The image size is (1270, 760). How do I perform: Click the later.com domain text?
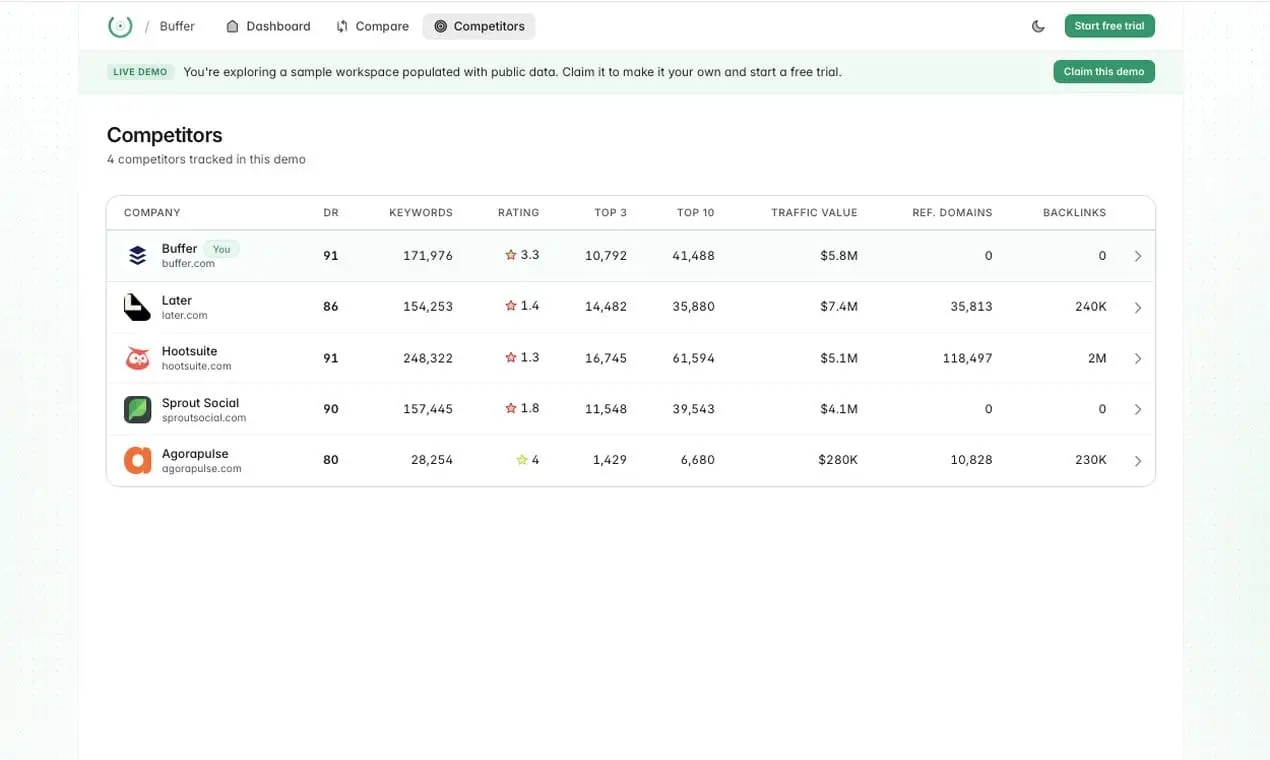[x=185, y=315]
